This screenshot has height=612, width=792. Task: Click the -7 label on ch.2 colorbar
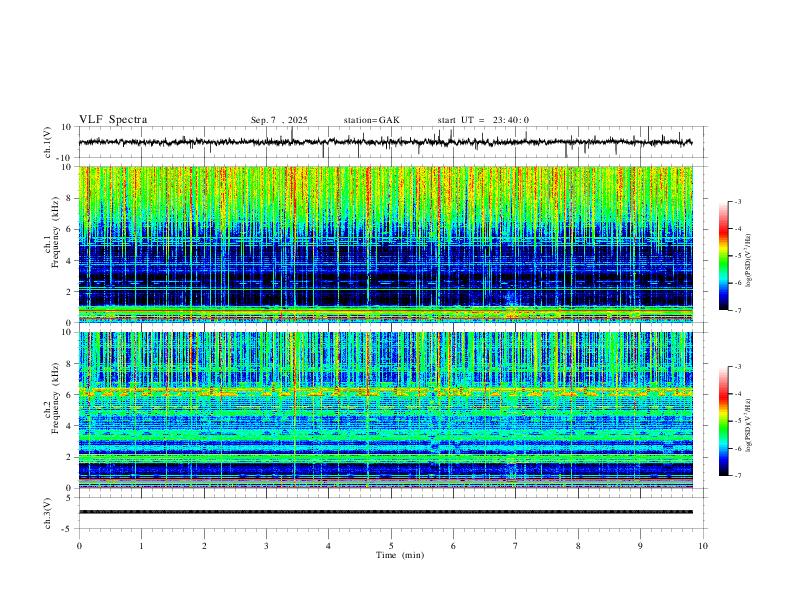tap(737, 476)
